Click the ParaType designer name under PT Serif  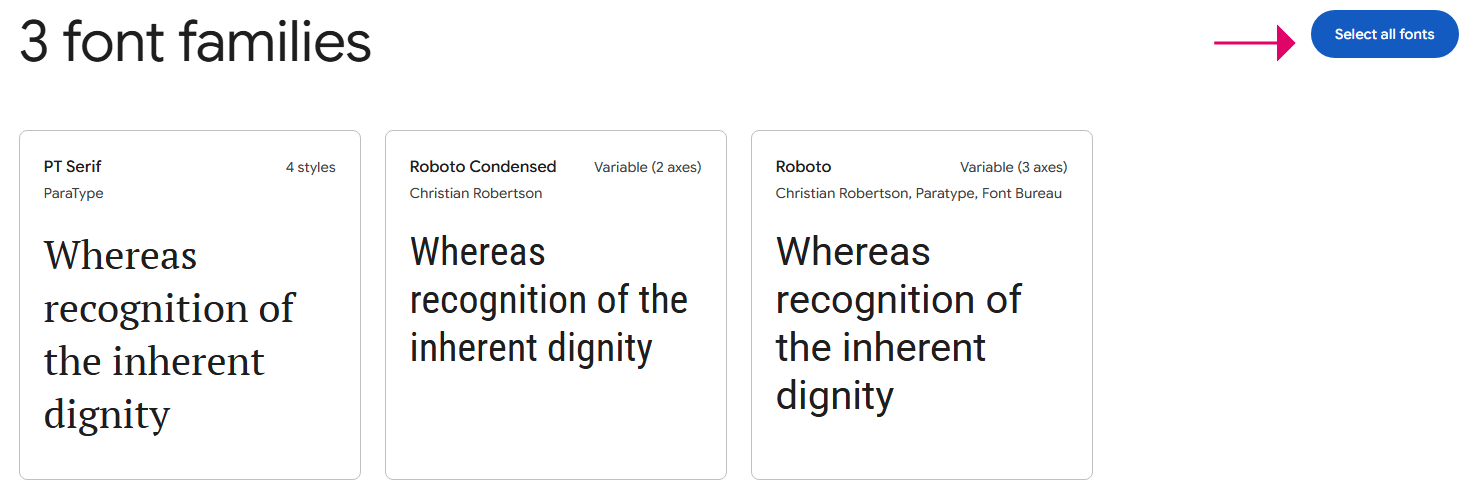74,193
